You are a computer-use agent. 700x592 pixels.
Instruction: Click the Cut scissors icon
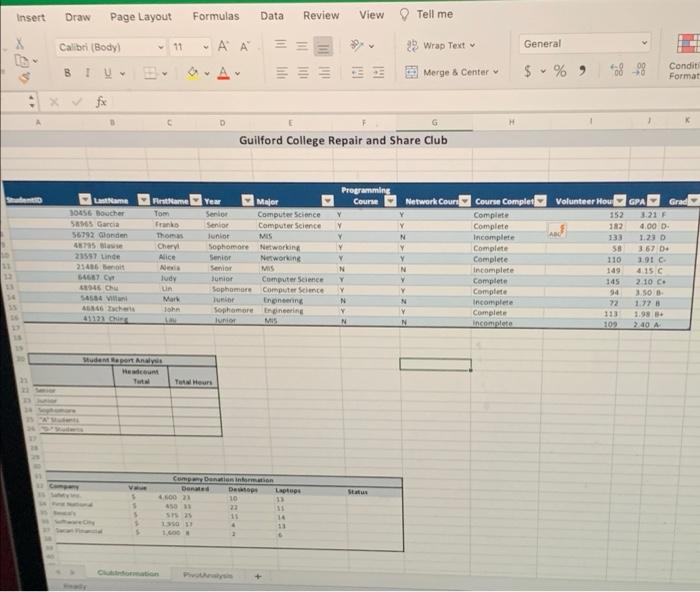(20, 43)
